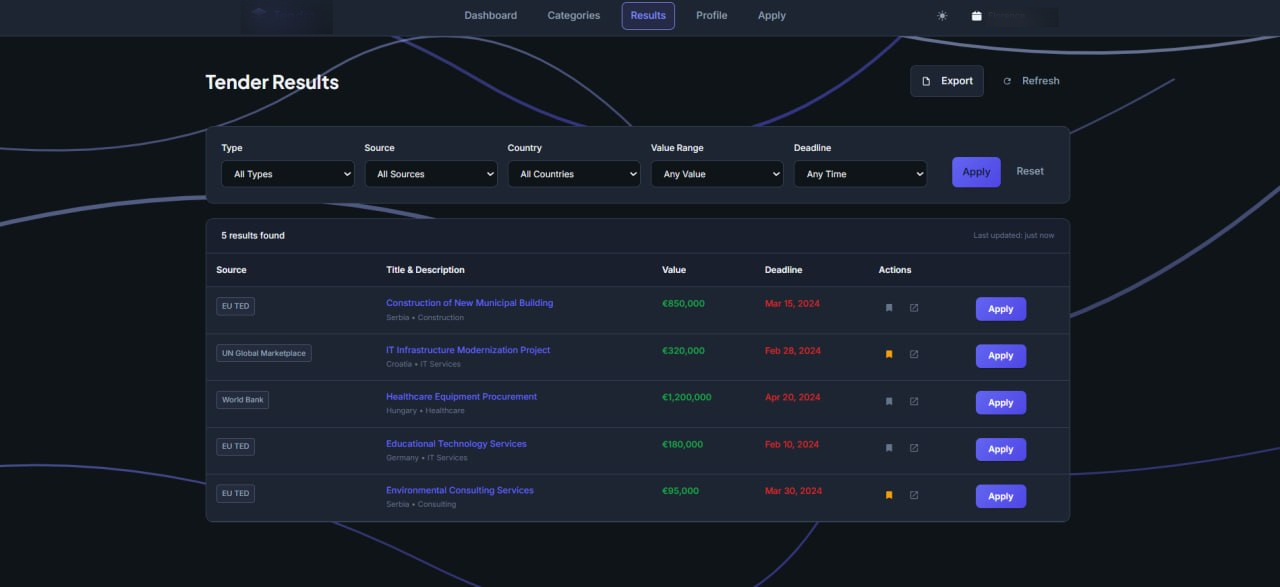This screenshot has height=587, width=1280.
Task: Open the Type filter dropdown
Action: point(288,174)
